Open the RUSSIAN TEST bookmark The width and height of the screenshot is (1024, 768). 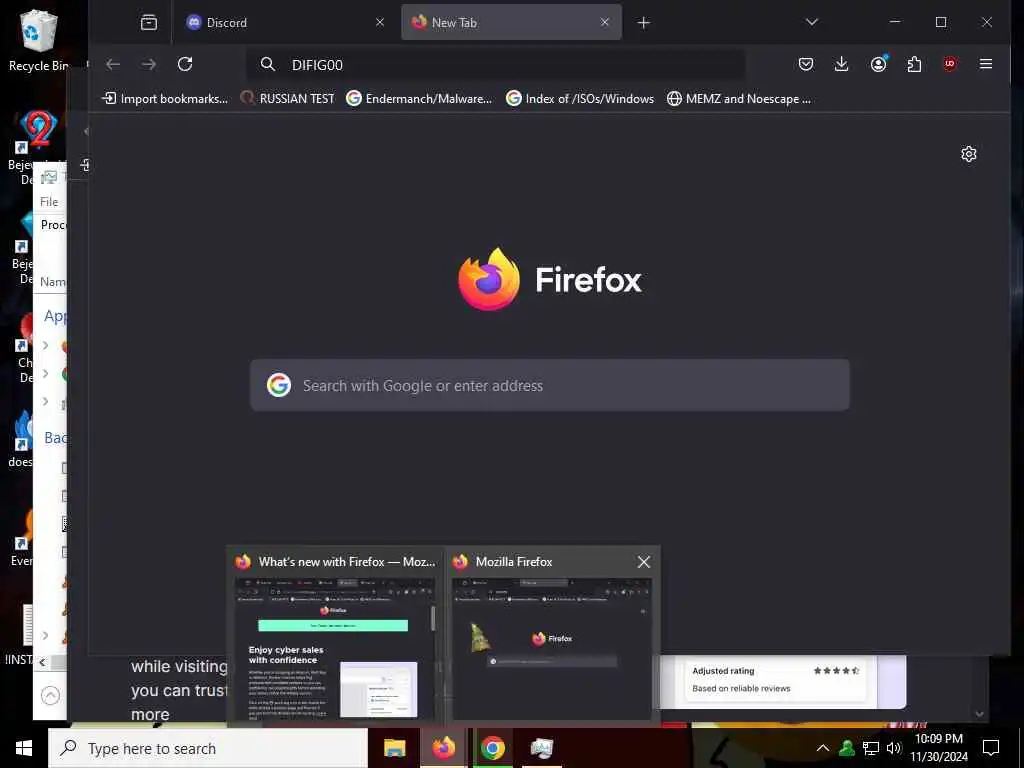point(287,99)
